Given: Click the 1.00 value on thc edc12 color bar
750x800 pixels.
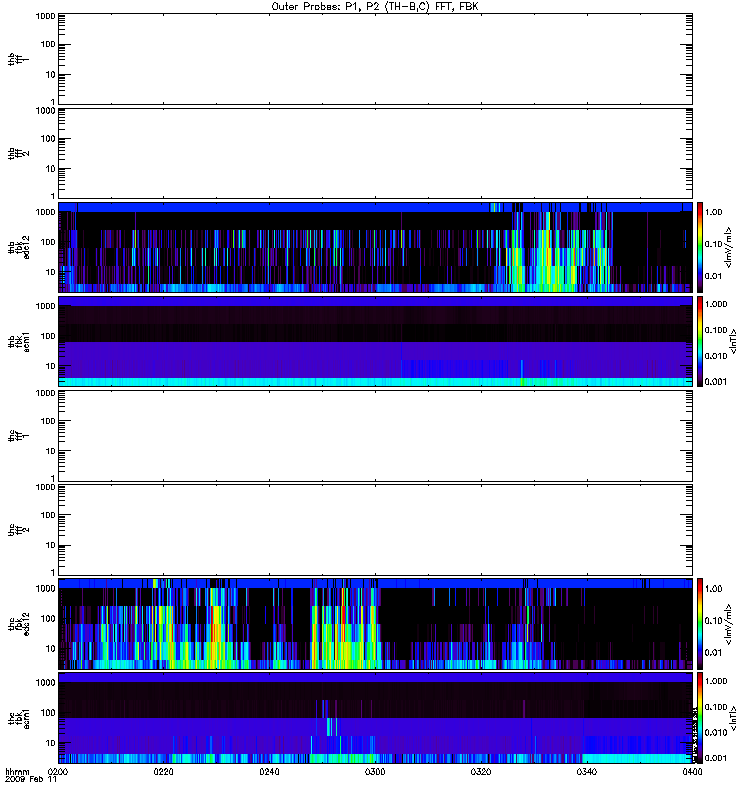Looking at the screenshot, I should [713, 589].
